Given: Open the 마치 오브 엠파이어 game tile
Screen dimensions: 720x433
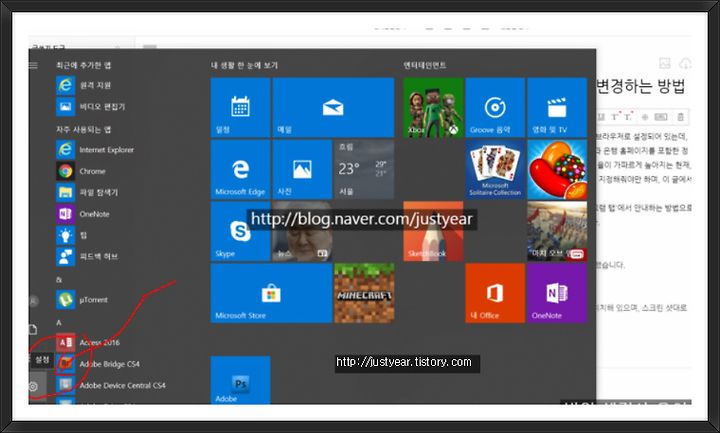Looking at the screenshot, I should [x=557, y=231].
